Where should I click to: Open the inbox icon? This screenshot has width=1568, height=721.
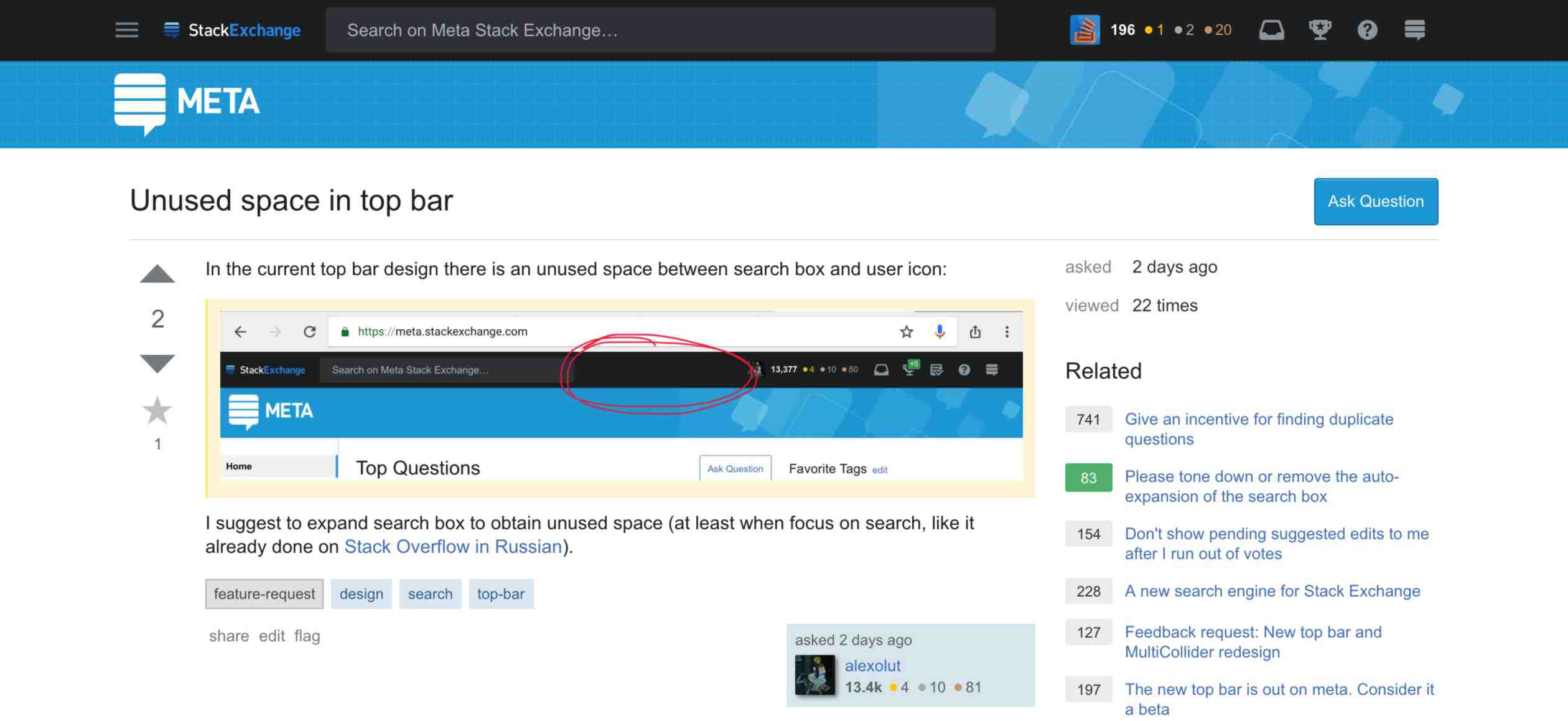pyautogui.click(x=1271, y=30)
